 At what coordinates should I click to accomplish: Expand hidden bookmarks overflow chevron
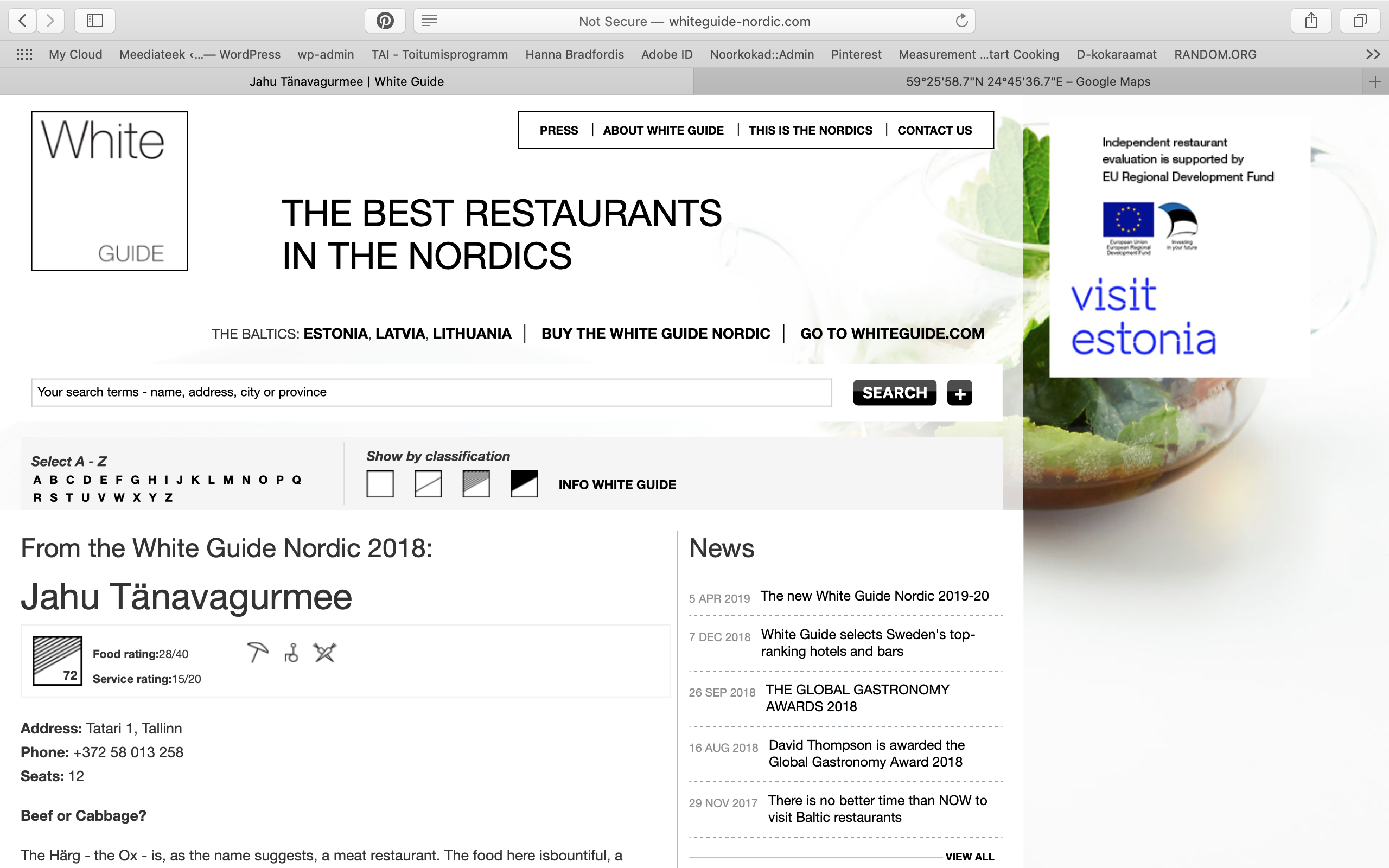click(x=1372, y=55)
